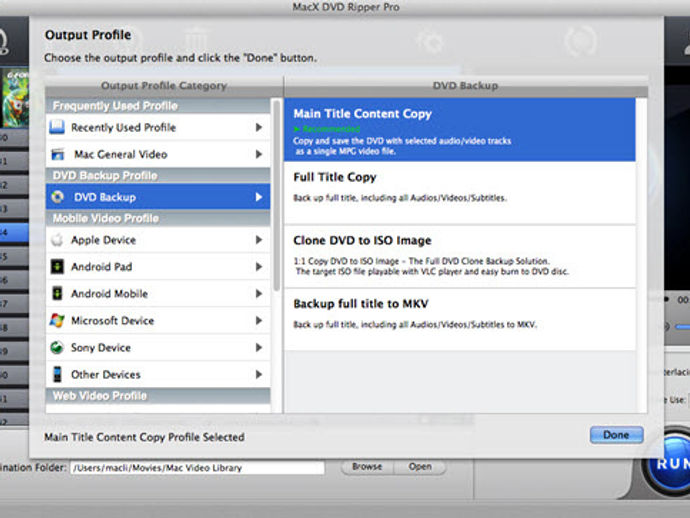The height and width of the screenshot is (518, 690).
Task: Click the Mobile Video Profile header
Action: (x=158, y=218)
